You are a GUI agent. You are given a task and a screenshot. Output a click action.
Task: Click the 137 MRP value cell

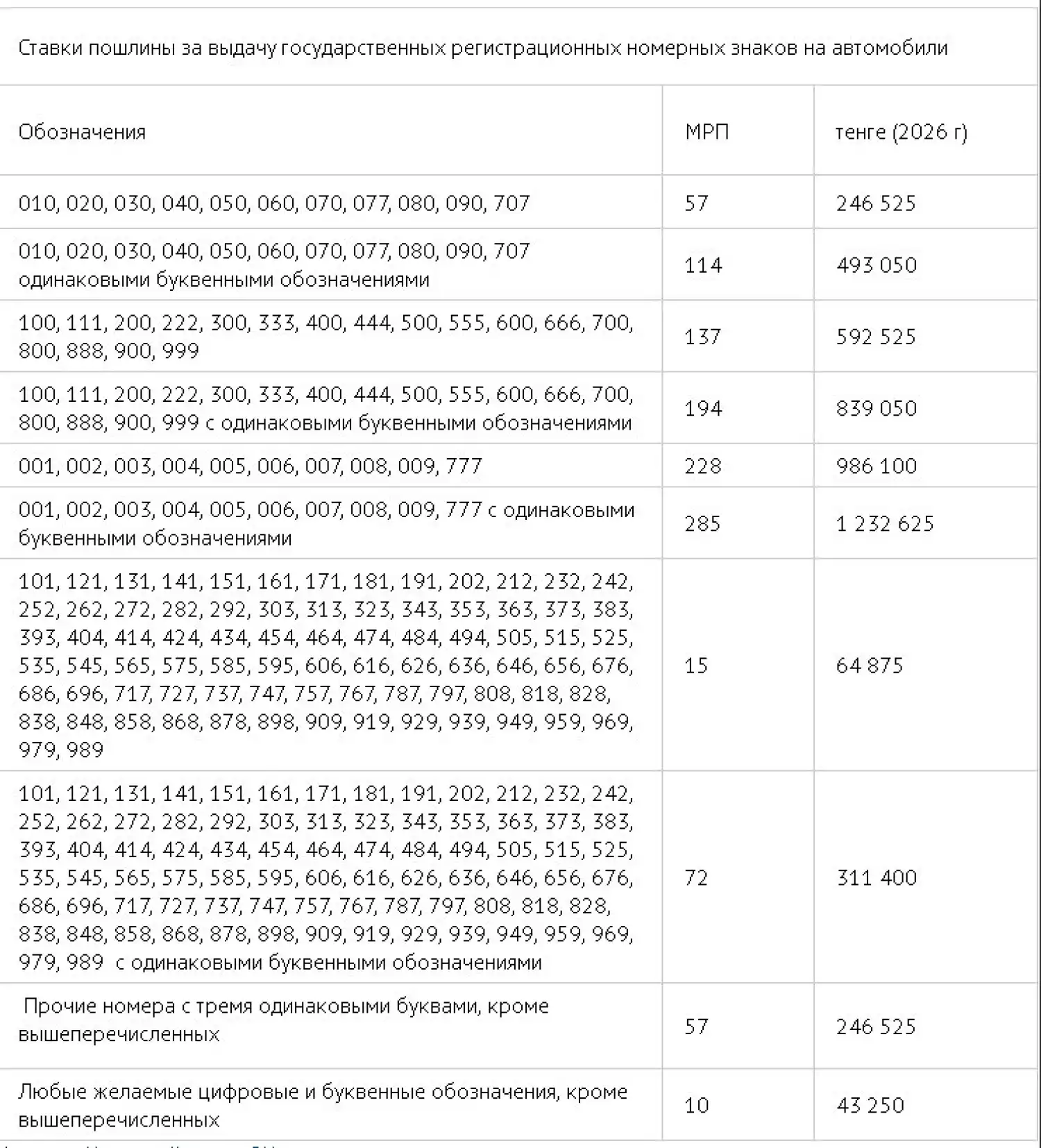702,337
